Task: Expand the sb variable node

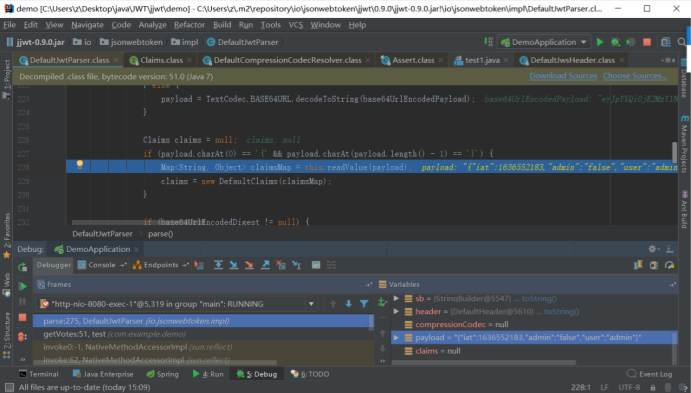Action: [x=396, y=299]
